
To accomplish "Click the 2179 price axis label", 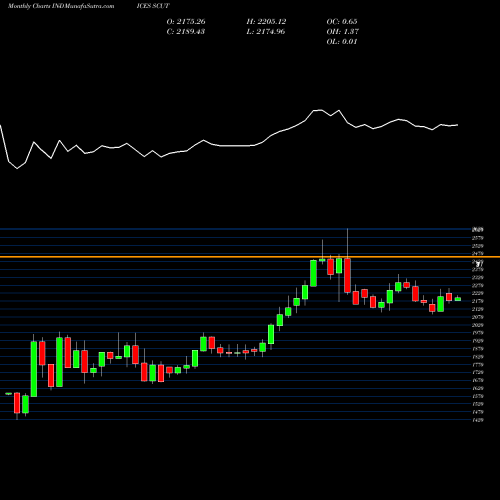I will pyautogui.click(x=478, y=301).
